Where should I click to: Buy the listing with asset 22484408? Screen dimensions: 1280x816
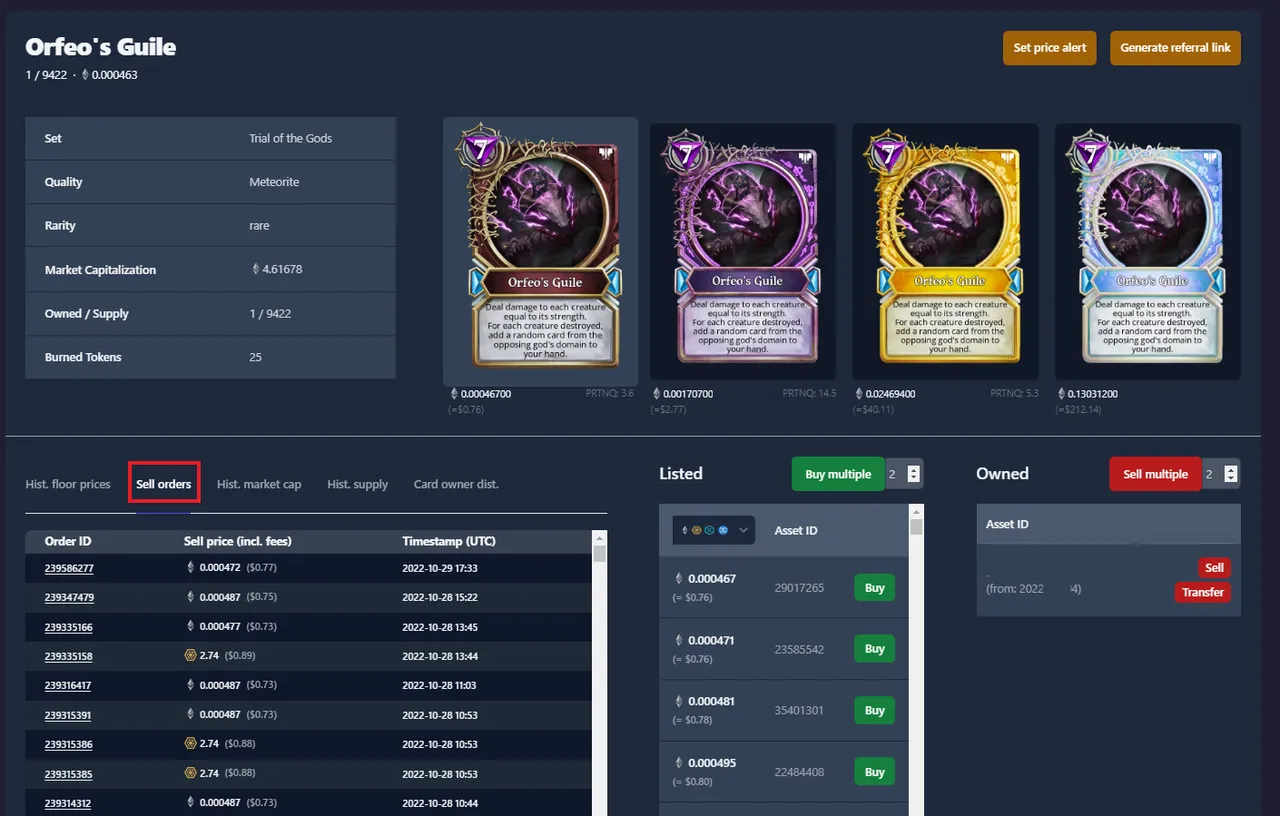[x=875, y=772]
